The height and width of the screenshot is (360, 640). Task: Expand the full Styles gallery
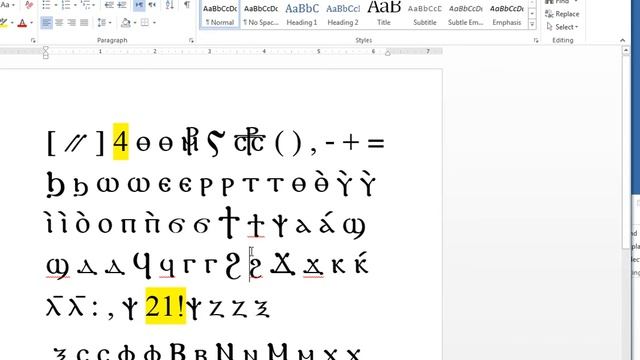tap(532, 24)
